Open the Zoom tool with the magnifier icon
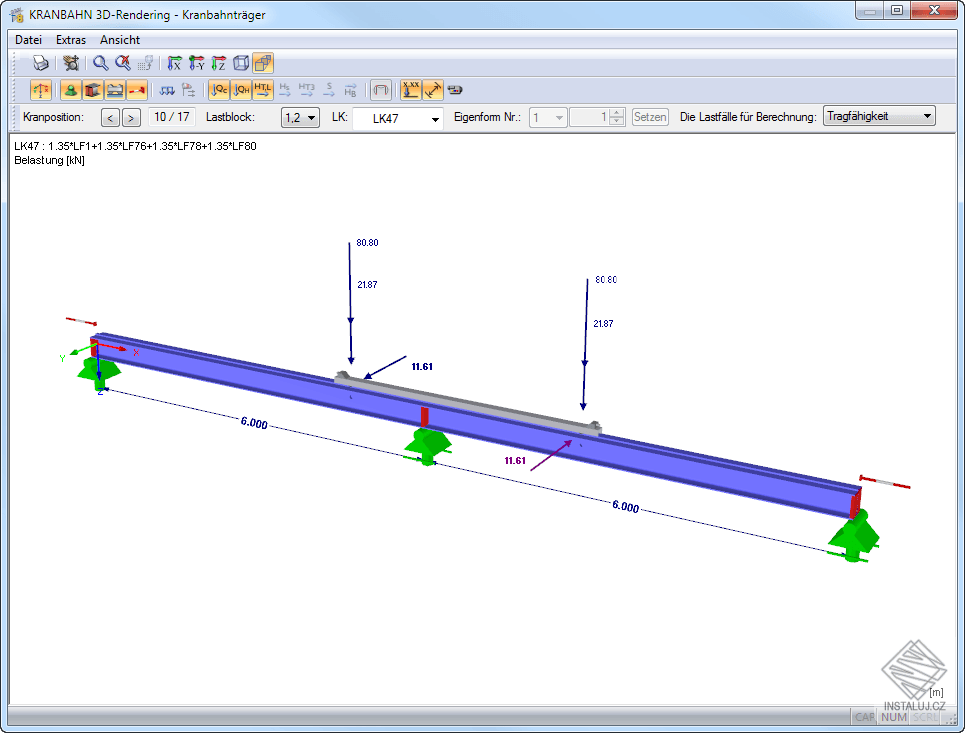 point(100,62)
